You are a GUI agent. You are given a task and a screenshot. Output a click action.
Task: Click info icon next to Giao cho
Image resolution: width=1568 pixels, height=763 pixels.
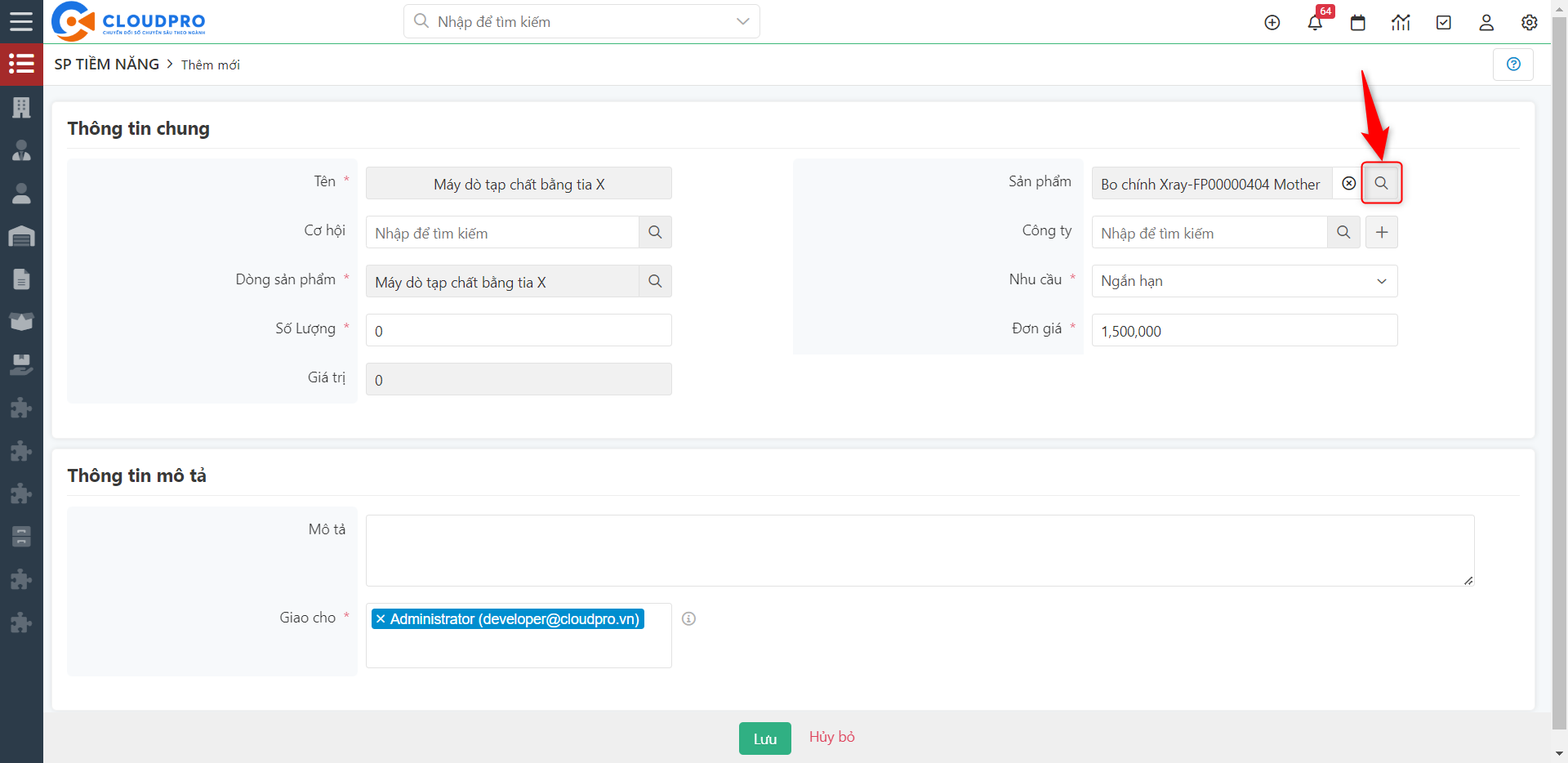(x=689, y=618)
